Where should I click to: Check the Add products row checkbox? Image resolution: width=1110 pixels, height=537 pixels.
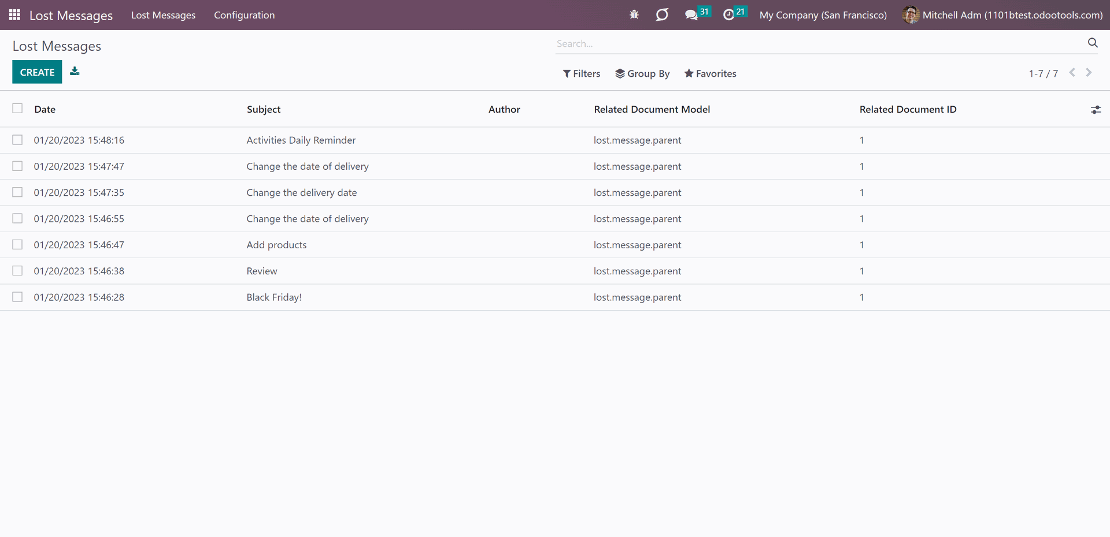18,245
